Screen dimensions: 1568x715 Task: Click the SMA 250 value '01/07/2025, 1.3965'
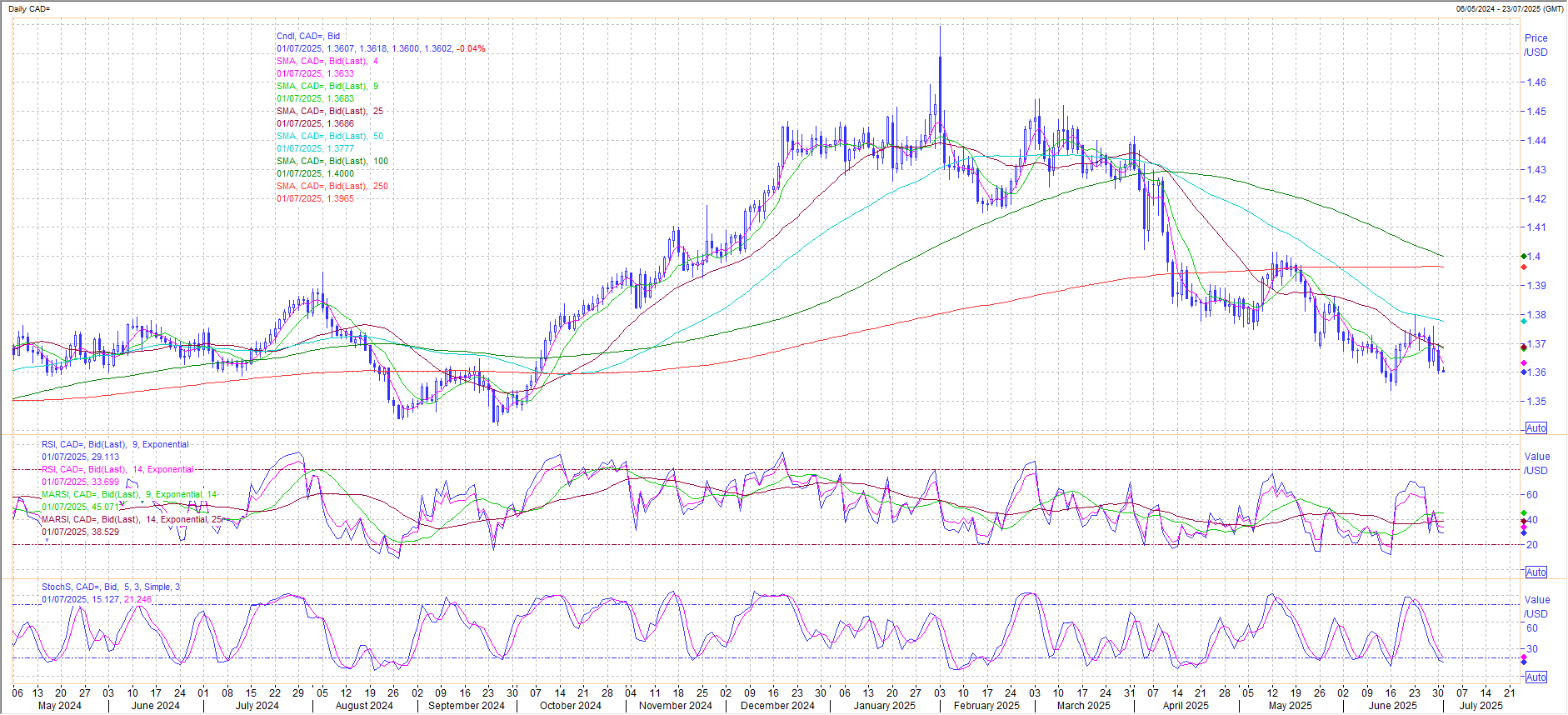[315, 198]
